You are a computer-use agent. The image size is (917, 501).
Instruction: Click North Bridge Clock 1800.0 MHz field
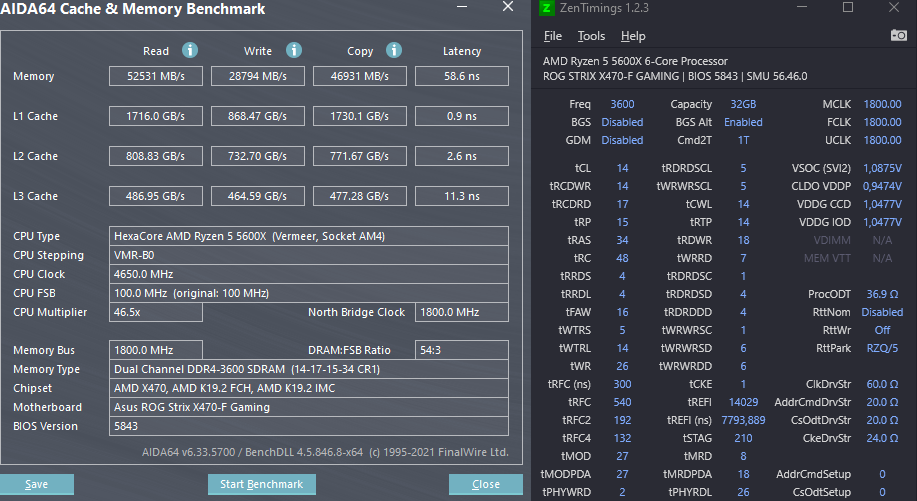point(461,312)
